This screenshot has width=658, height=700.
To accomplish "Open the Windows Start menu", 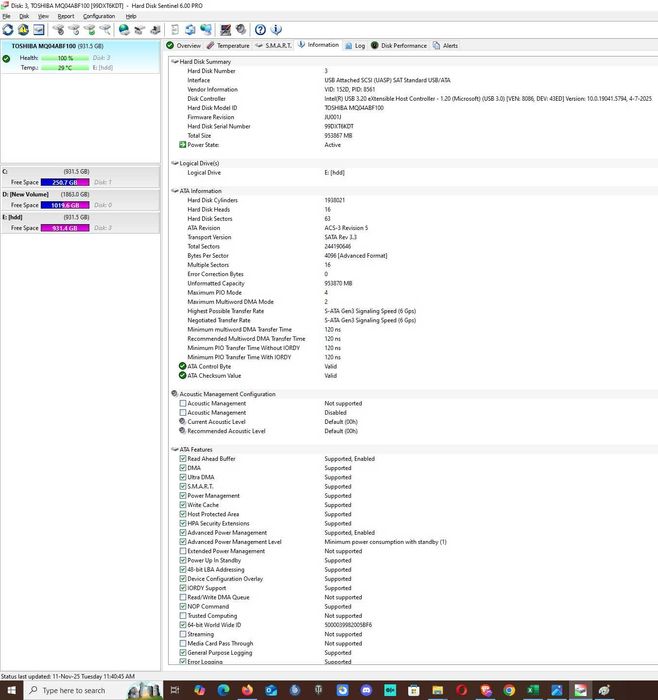I will click(x=12, y=690).
